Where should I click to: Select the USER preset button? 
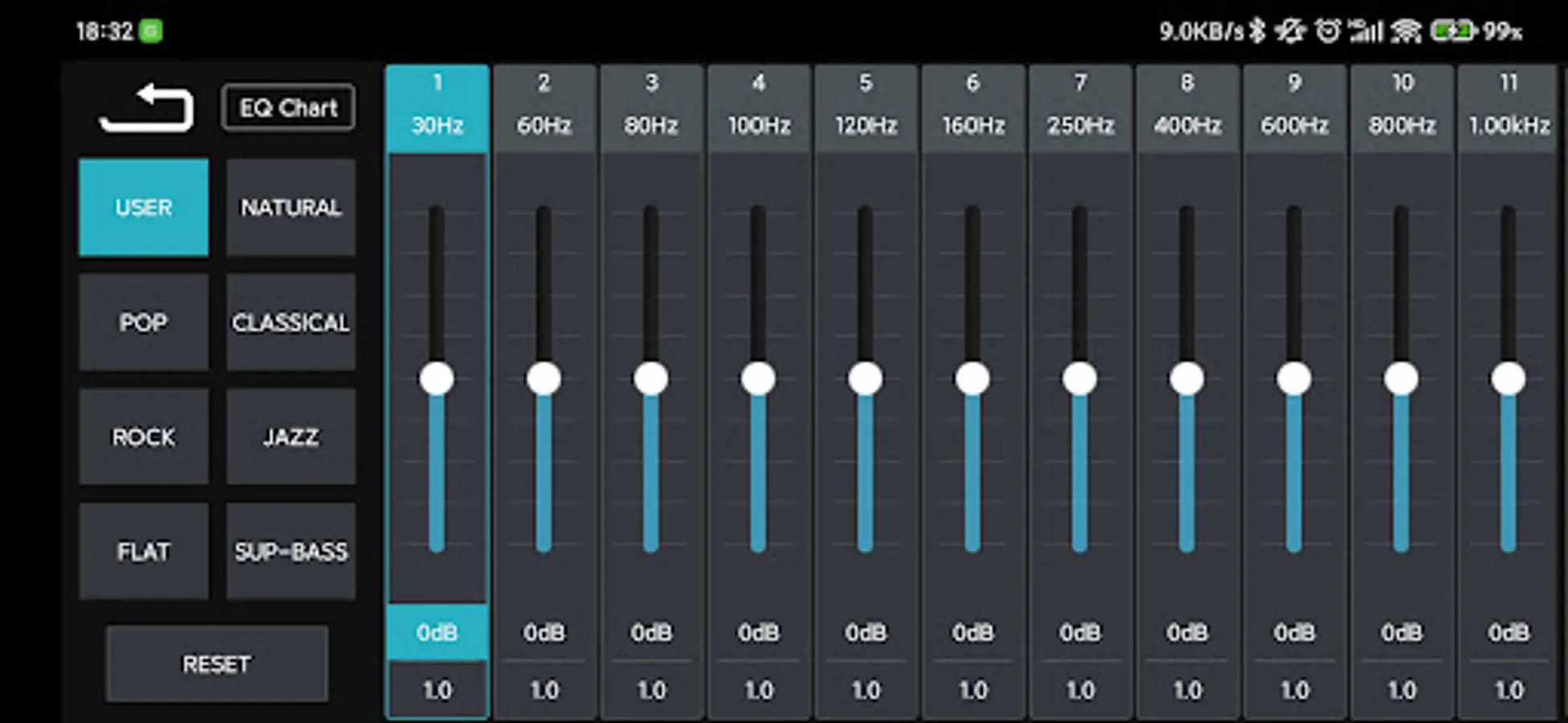click(x=143, y=207)
